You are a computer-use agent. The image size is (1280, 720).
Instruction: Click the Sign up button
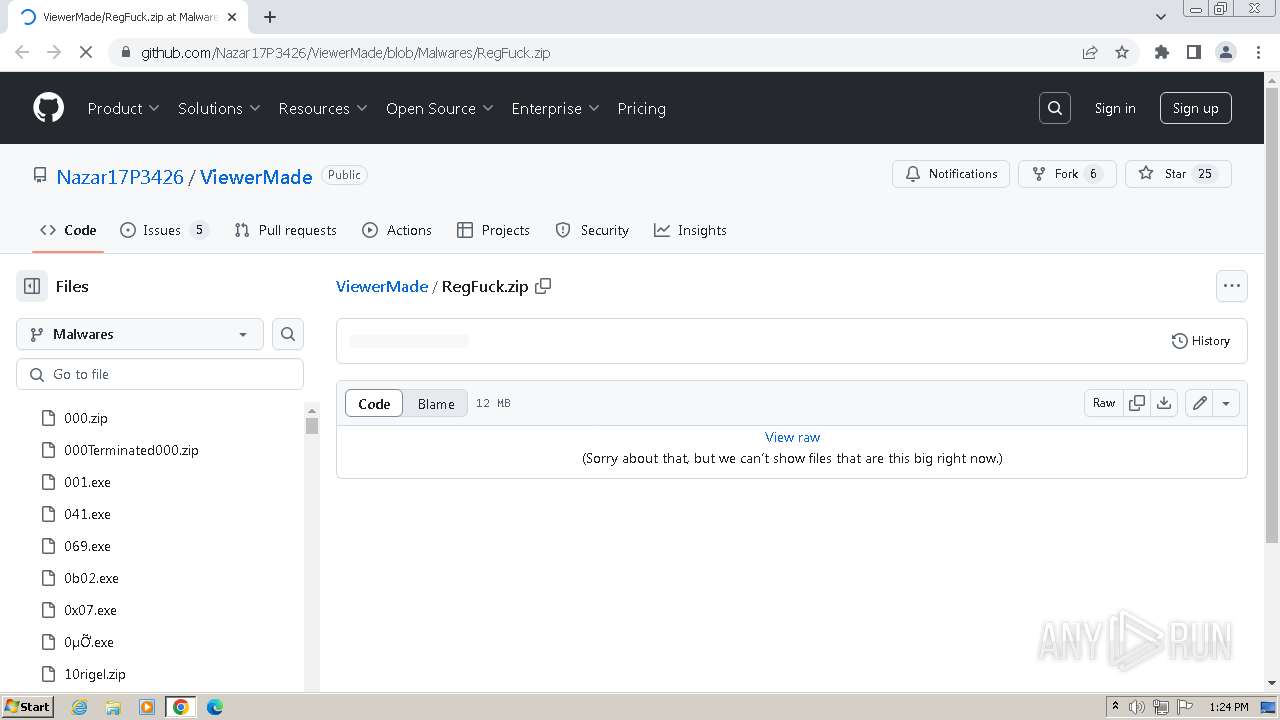click(x=1196, y=108)
